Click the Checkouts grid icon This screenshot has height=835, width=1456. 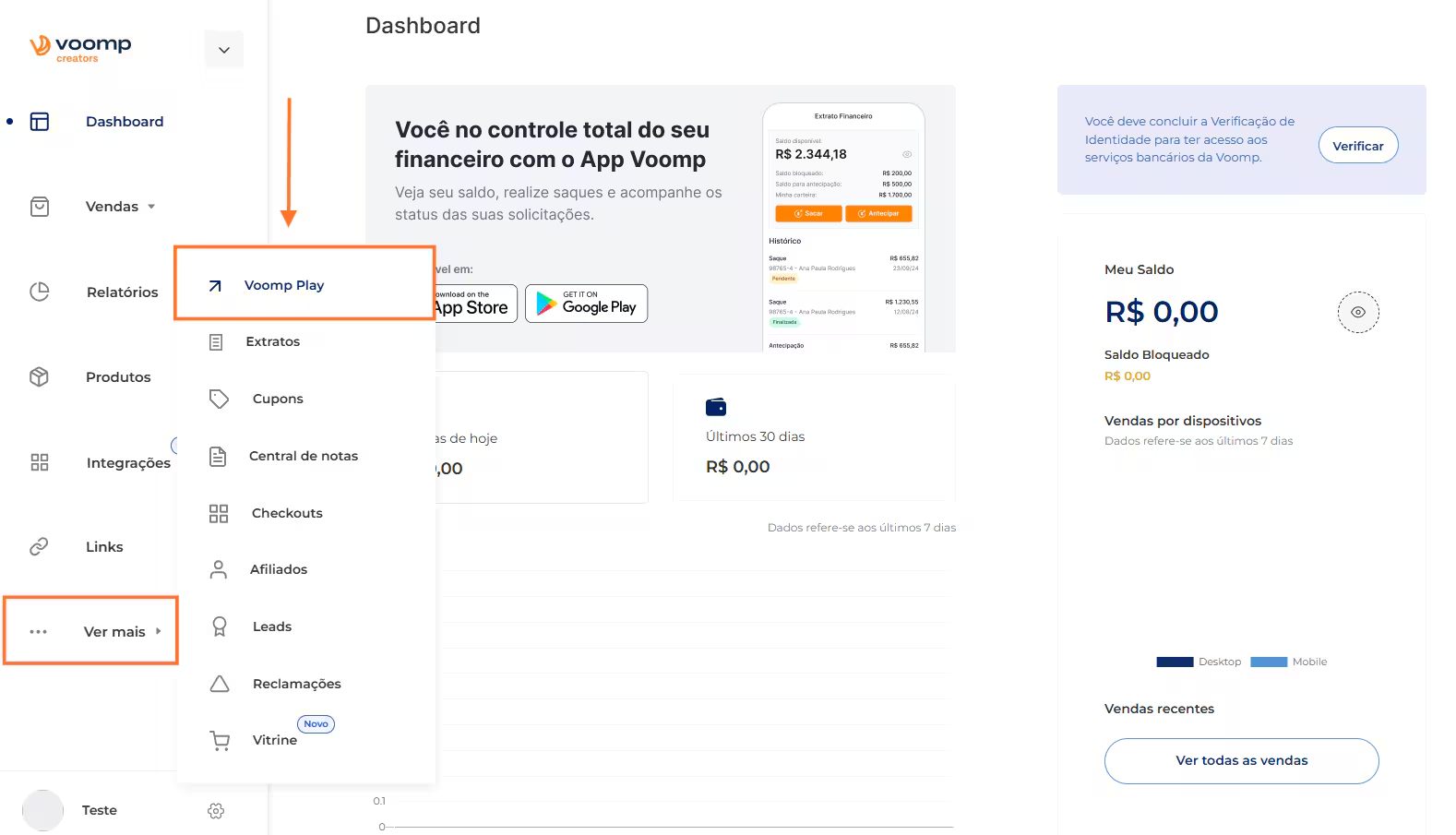[219, 513]
